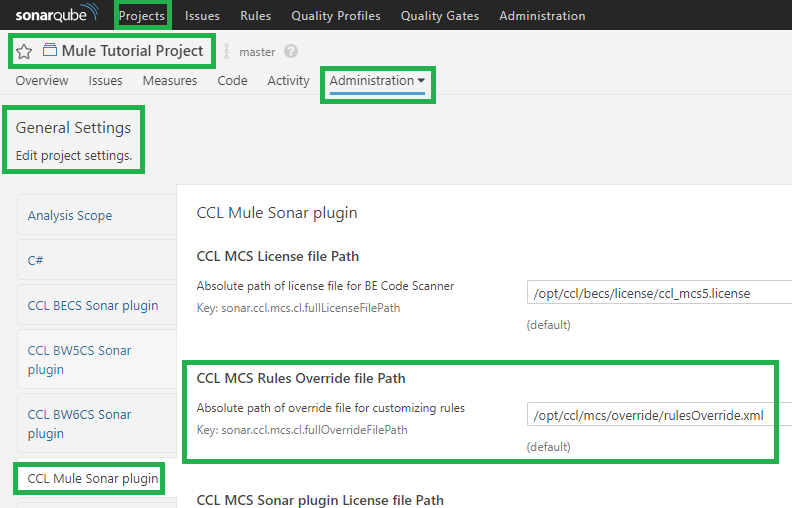Favorite the project with the star icon

[24, 52]
